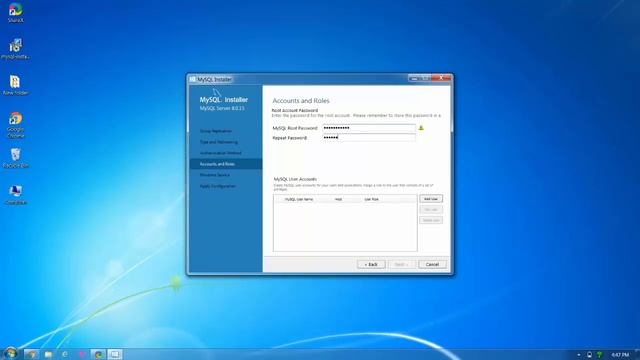Screen dimensions: 640x360
Task: Click the Add User button
Action: 431,199
